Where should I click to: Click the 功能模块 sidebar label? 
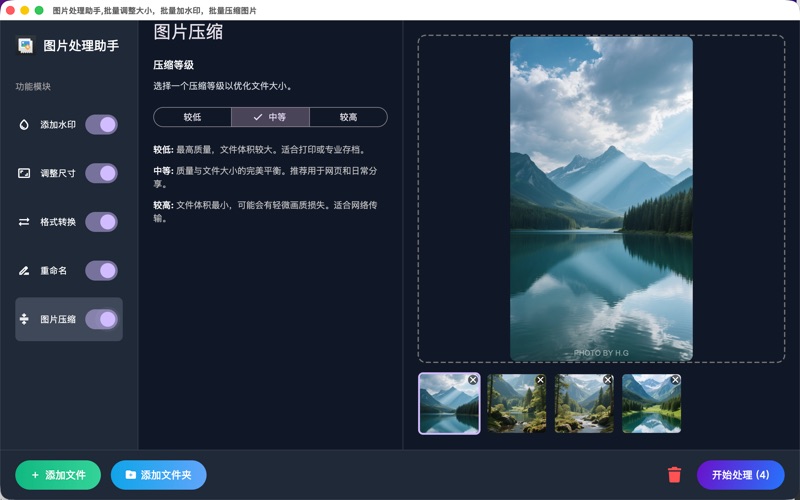(33, 87)
